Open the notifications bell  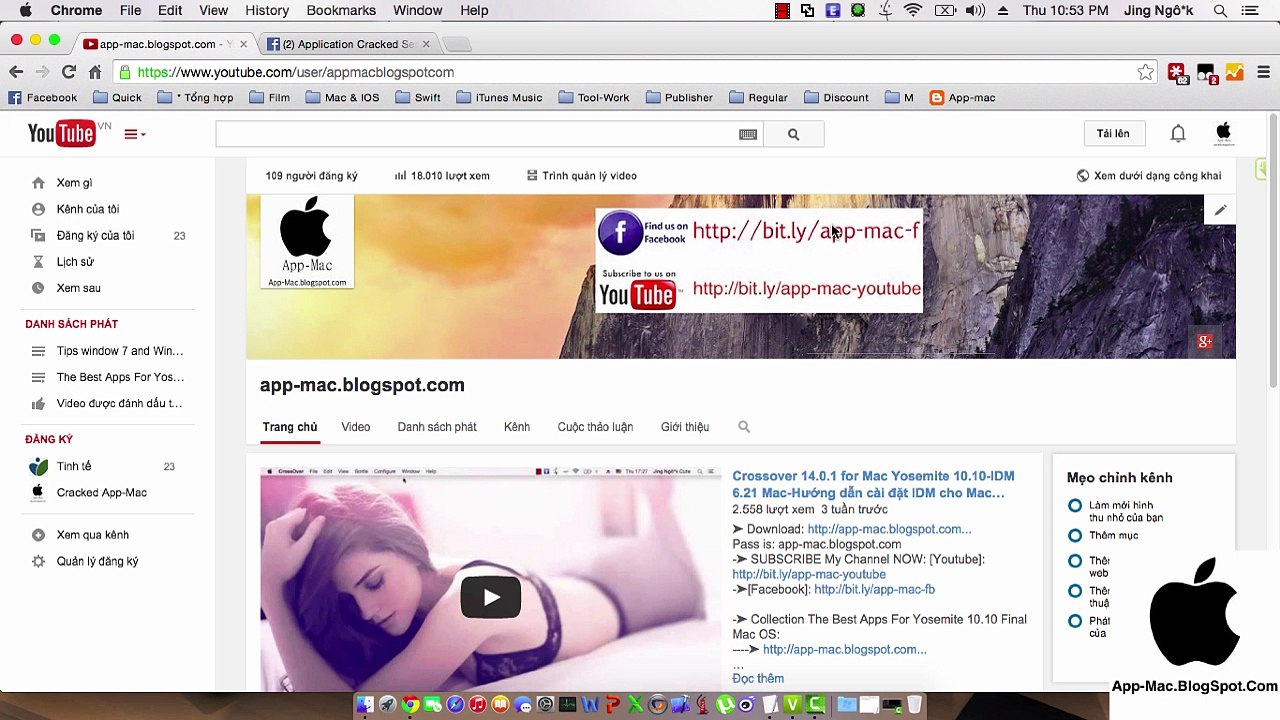1178,133
